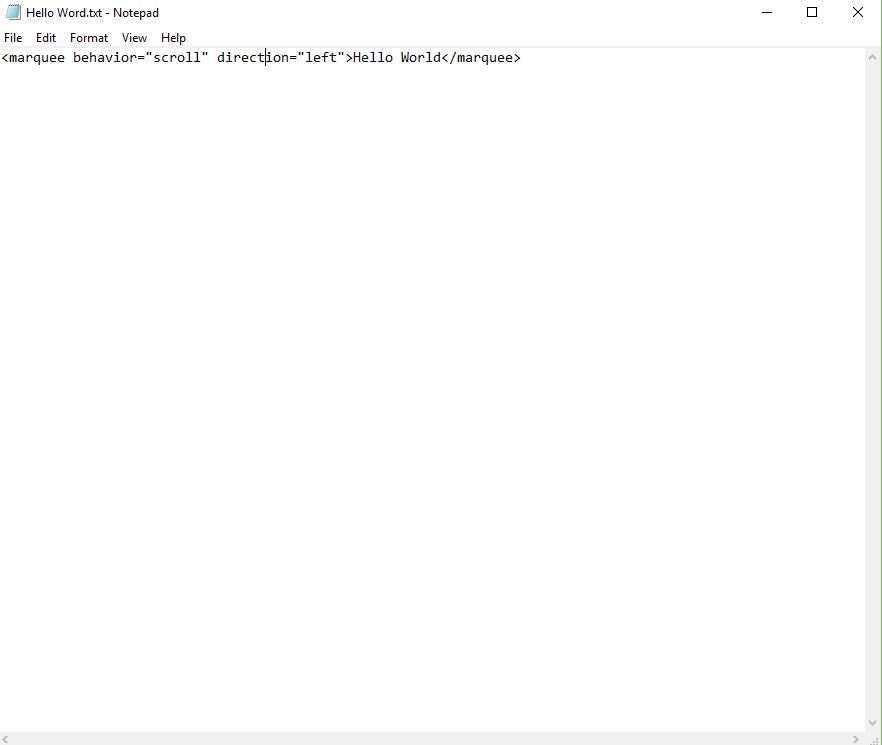Click the horizontal scrollbar left arrow

point(6,739)
